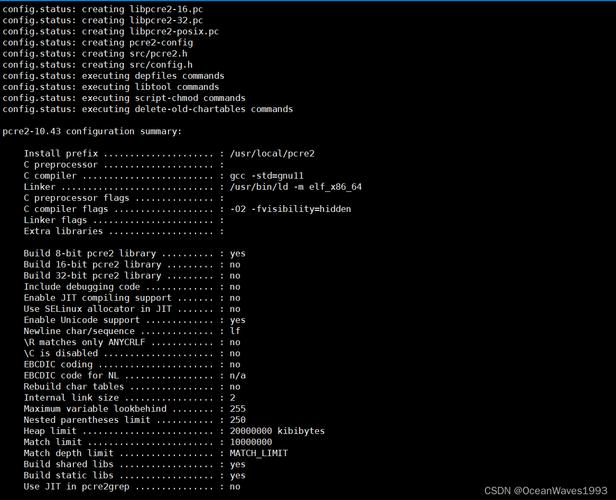Click the empty 'C preprocessor' row label
This screenshot has height=500, width=616.
60,165
